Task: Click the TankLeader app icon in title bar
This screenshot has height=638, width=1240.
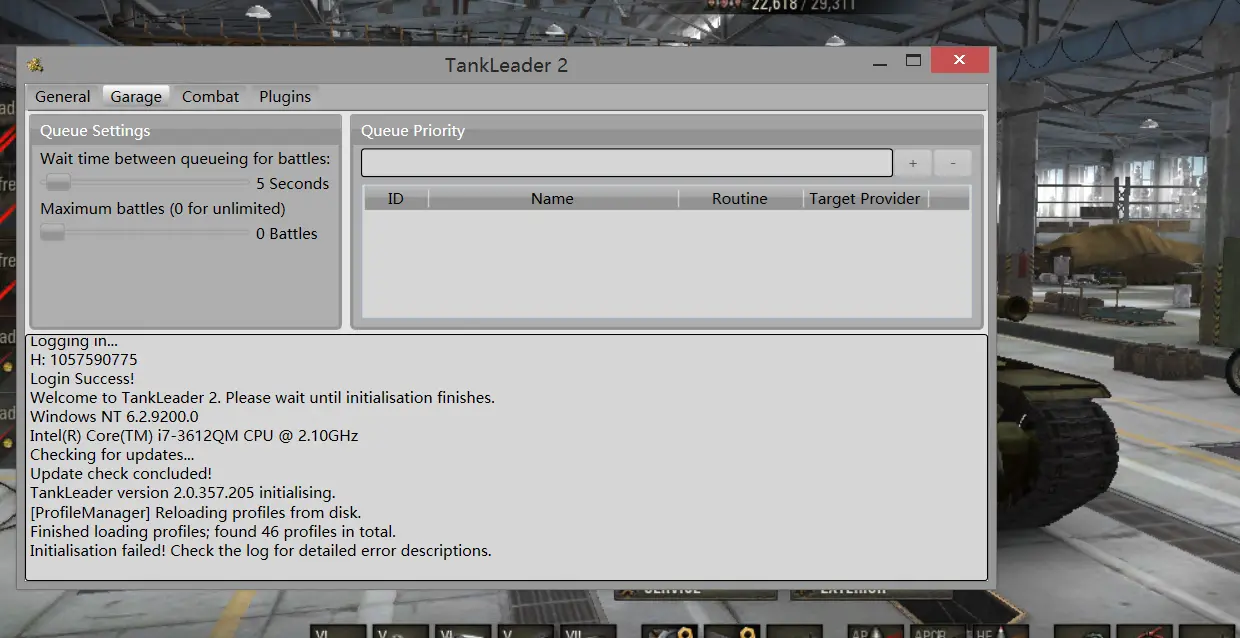Action: (x=35, y=65)
